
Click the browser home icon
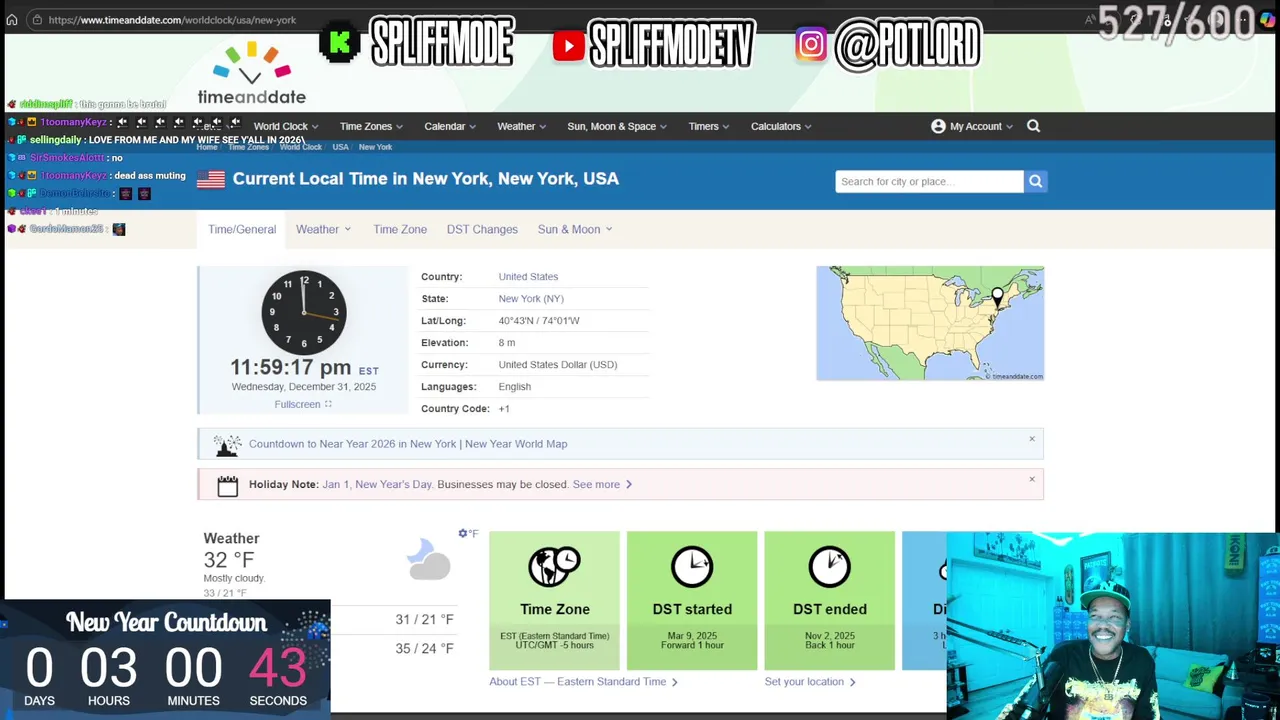[12, 20]
